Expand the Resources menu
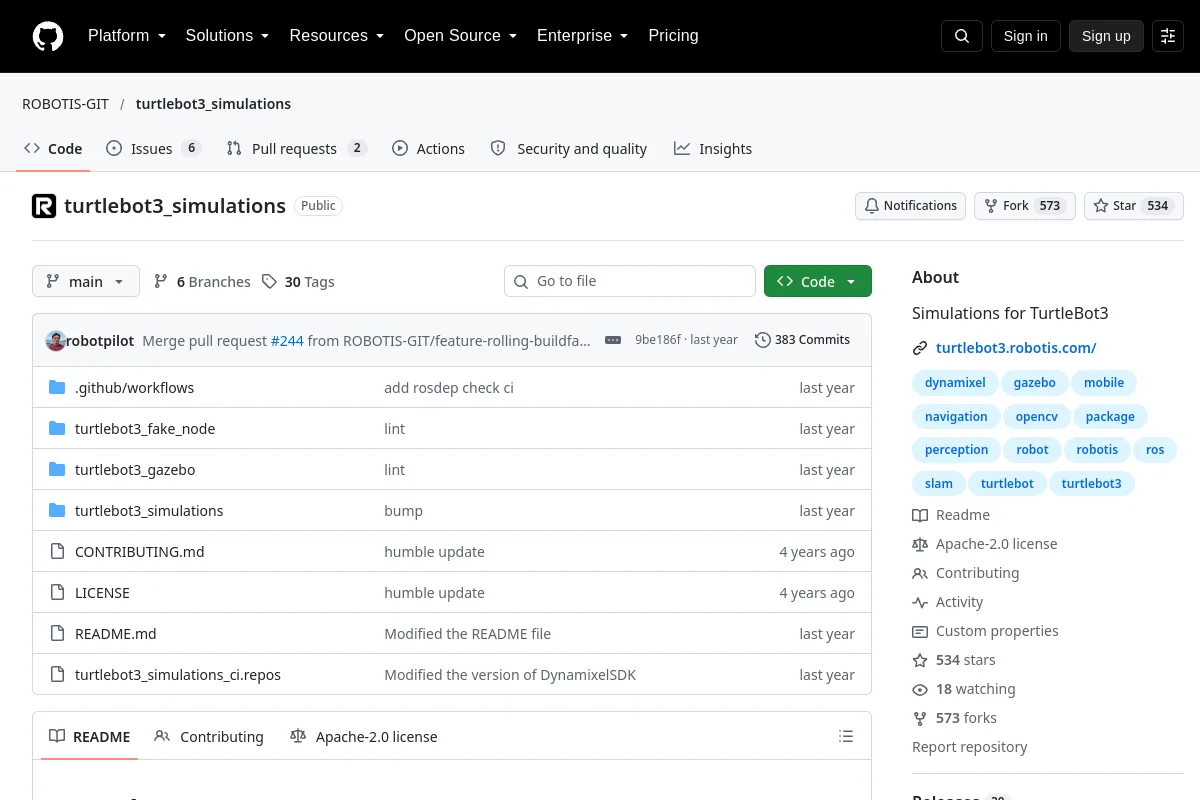1200x800 pixels. (337, 36)
